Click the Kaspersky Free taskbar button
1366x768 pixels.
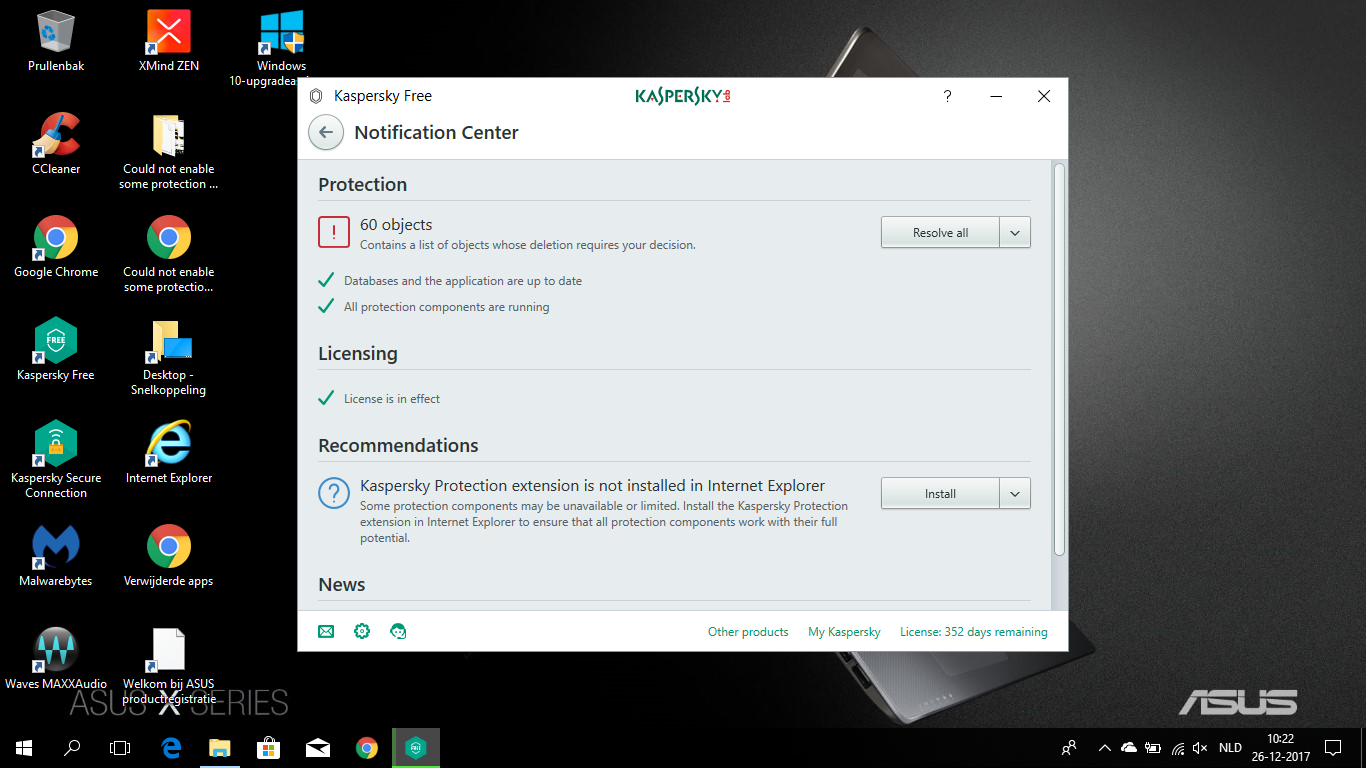tap(416, 747)
